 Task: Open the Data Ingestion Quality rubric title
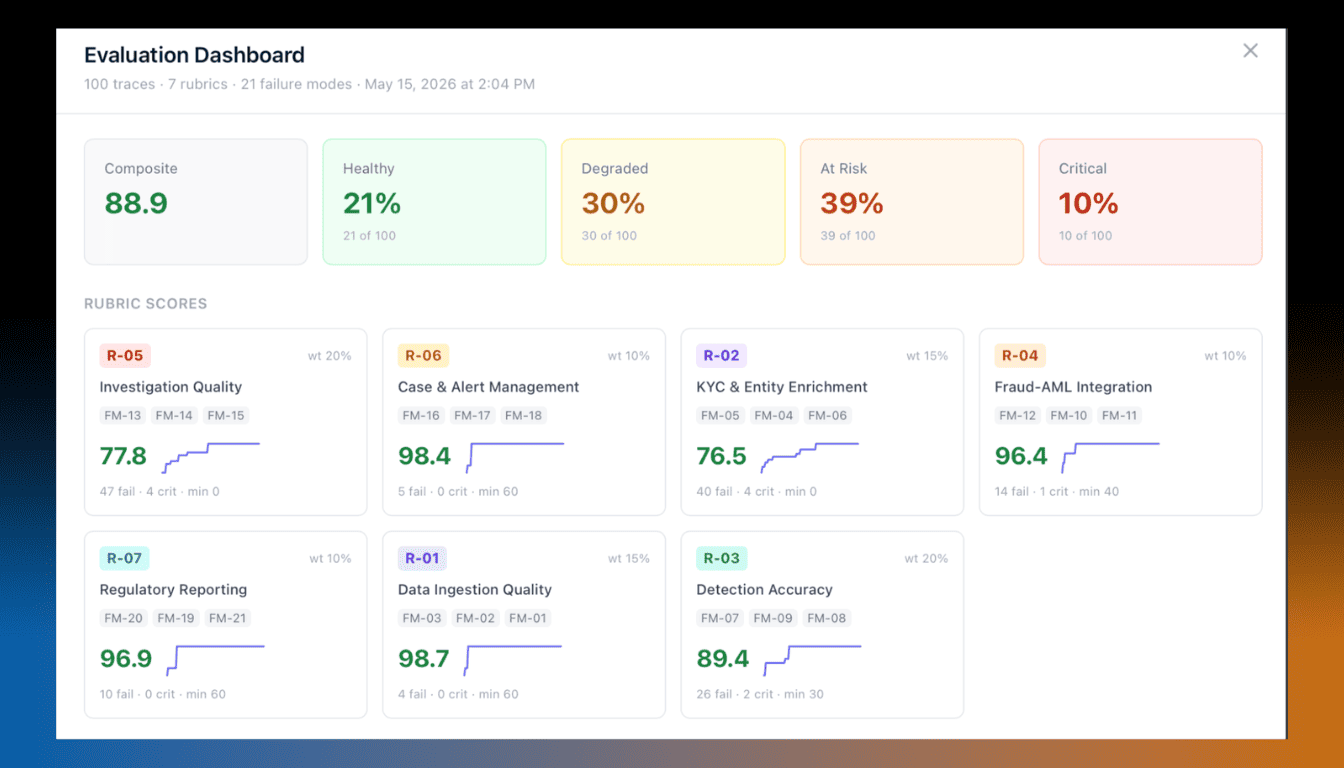[475, 590]
